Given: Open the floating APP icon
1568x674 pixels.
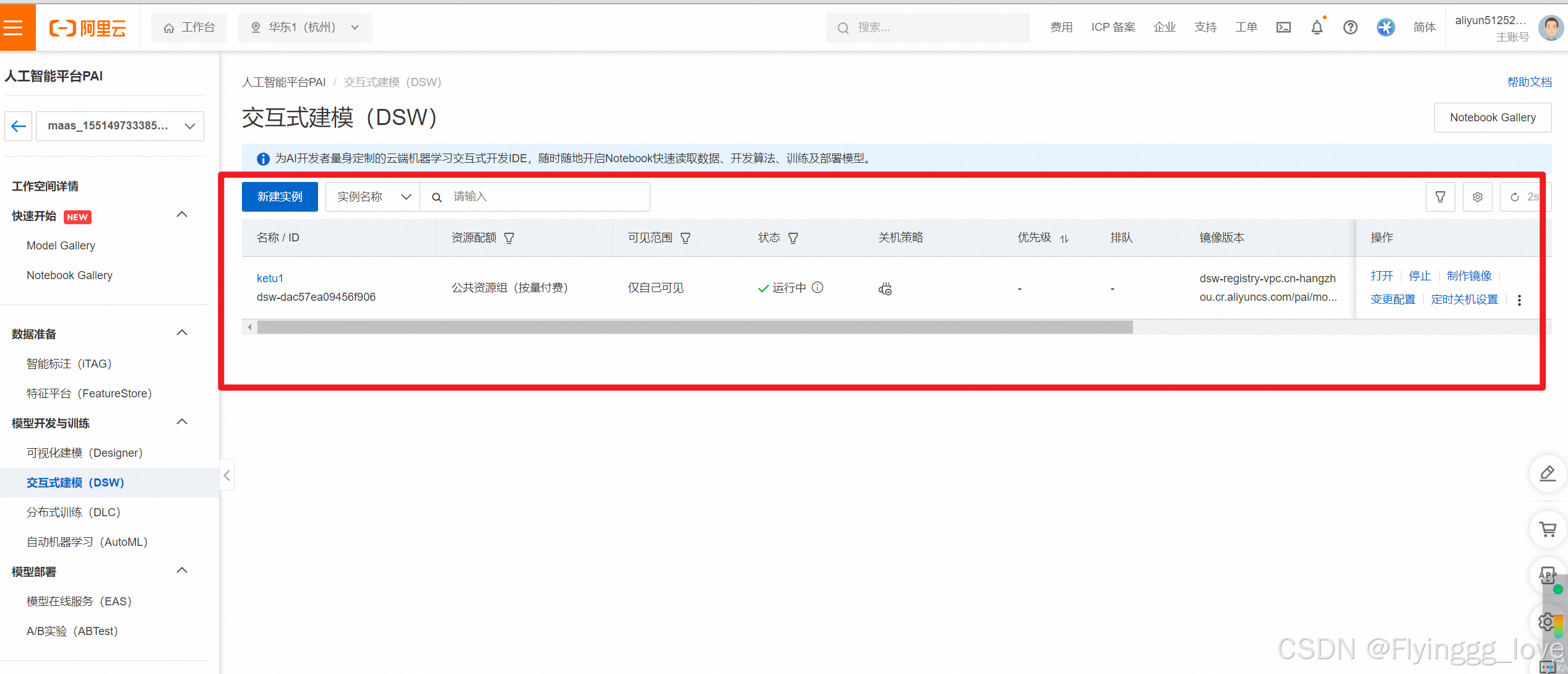Looking at the screenshot, I should (x=1548, y=576).
